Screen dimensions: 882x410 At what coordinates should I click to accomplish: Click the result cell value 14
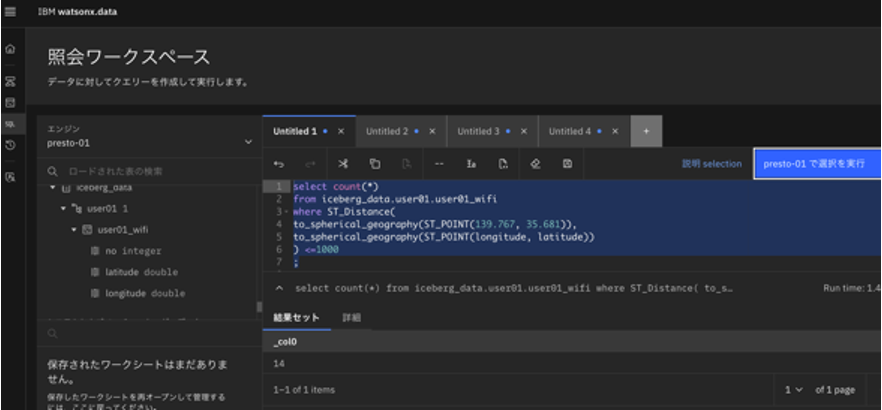coord(279,364)
